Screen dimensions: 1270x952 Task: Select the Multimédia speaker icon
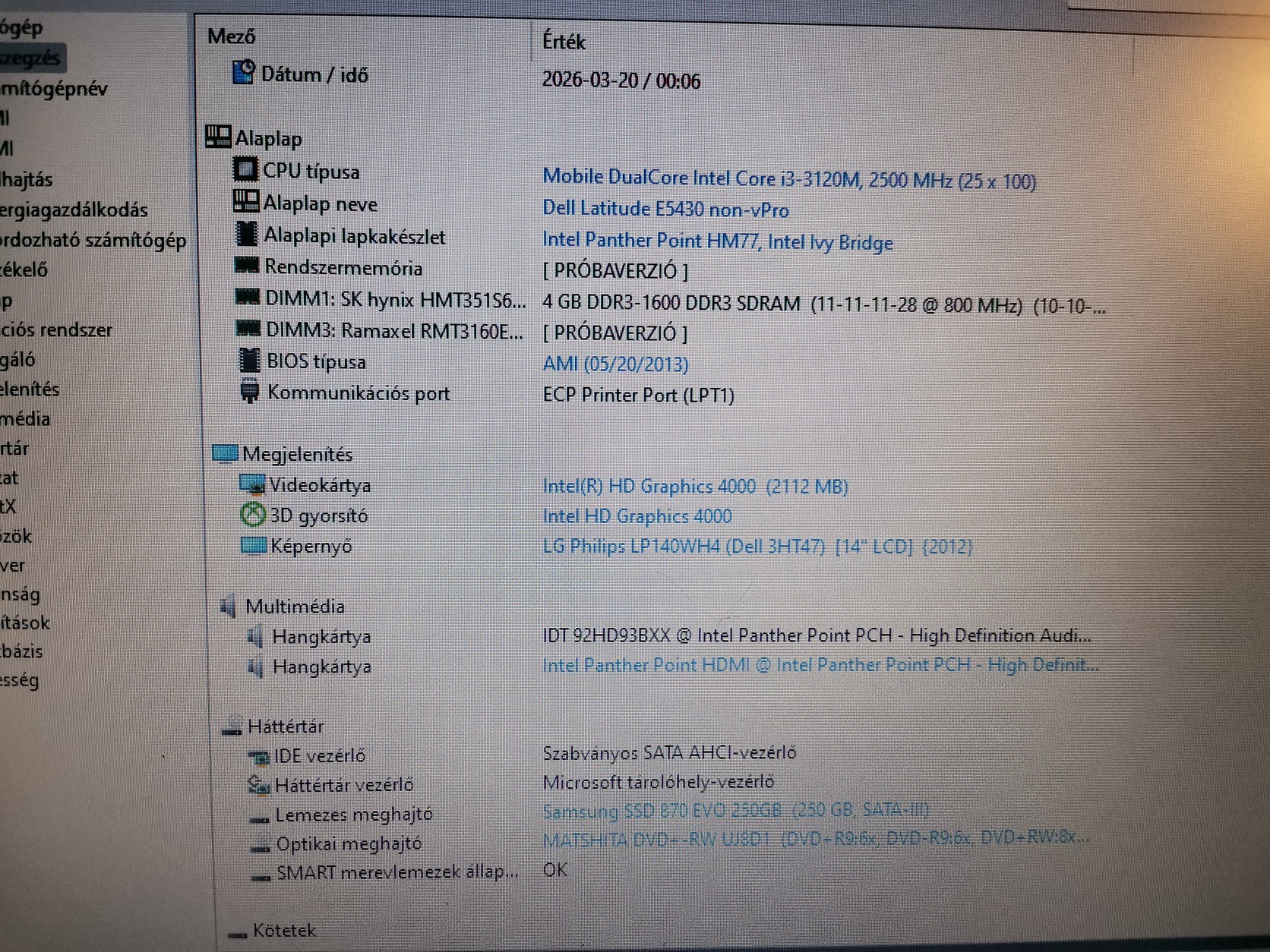coord(228,606)
